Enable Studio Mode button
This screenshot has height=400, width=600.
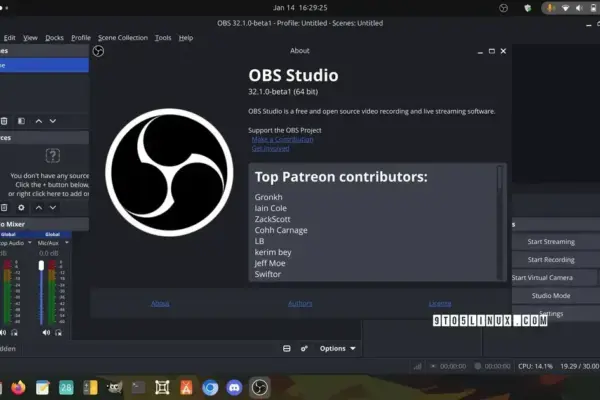[556, 296]
